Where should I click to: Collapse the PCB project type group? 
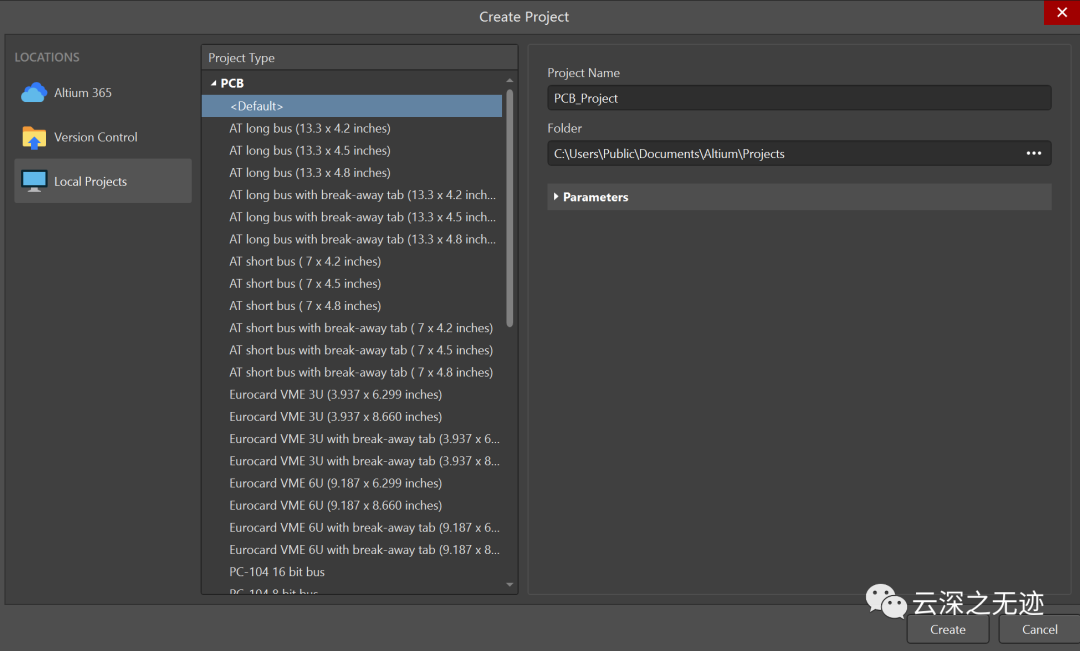click(214, 83)
